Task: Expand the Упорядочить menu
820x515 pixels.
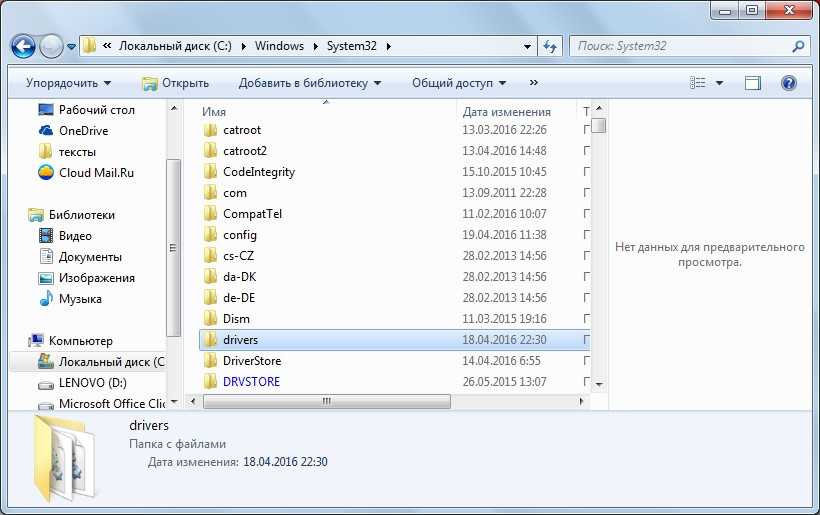Action: tap(68, 83)
